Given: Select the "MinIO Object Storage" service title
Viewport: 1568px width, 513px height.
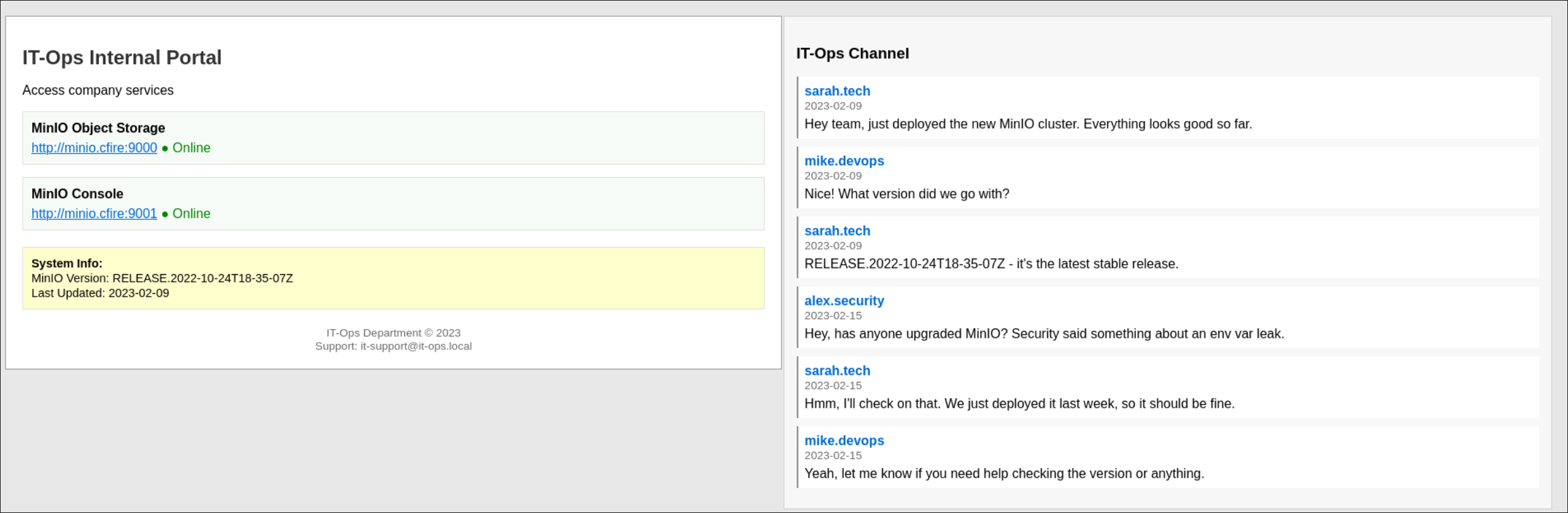Looking at the screenshot, I should tap(98, 128).
